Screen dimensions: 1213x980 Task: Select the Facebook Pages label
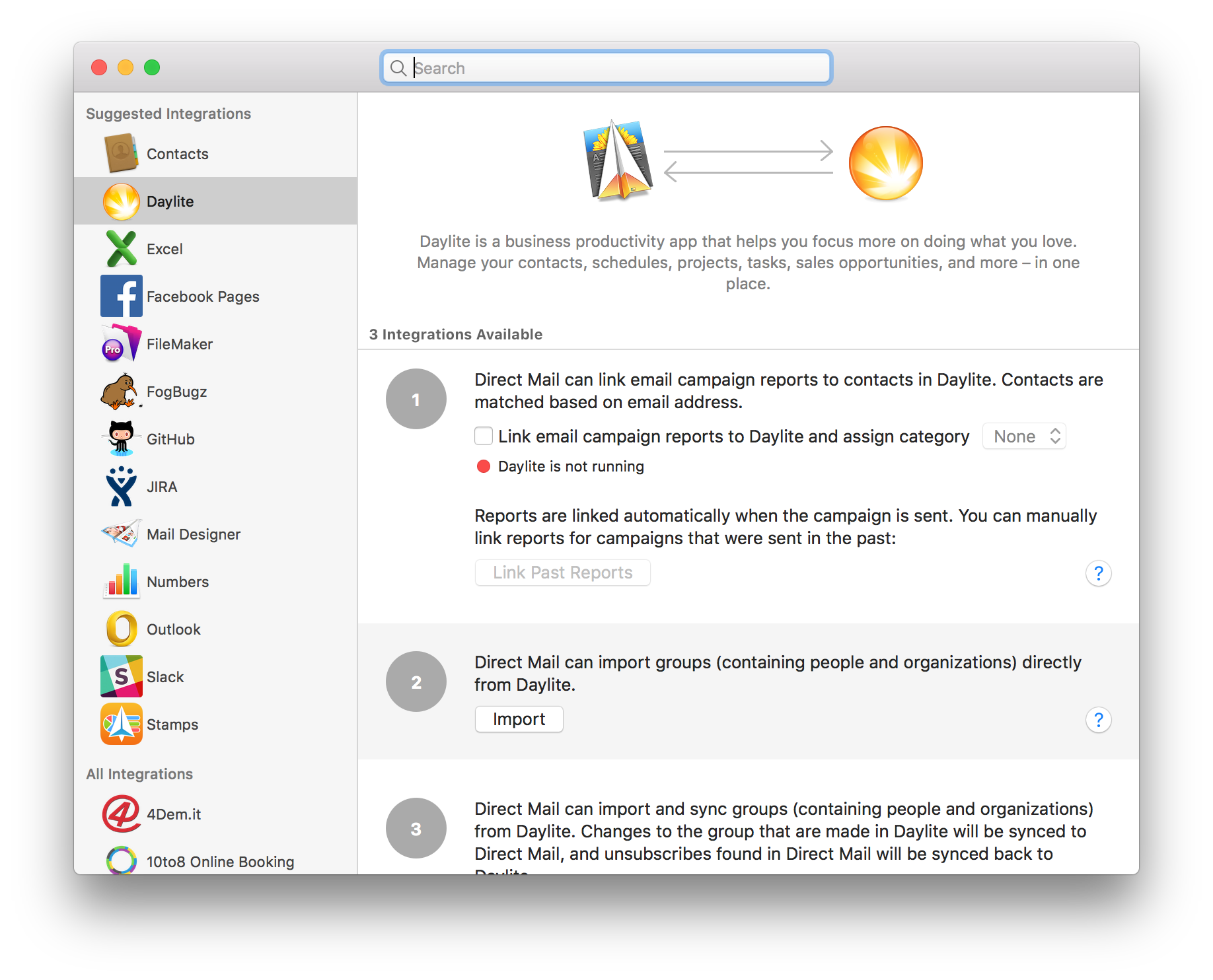point(203,297)
